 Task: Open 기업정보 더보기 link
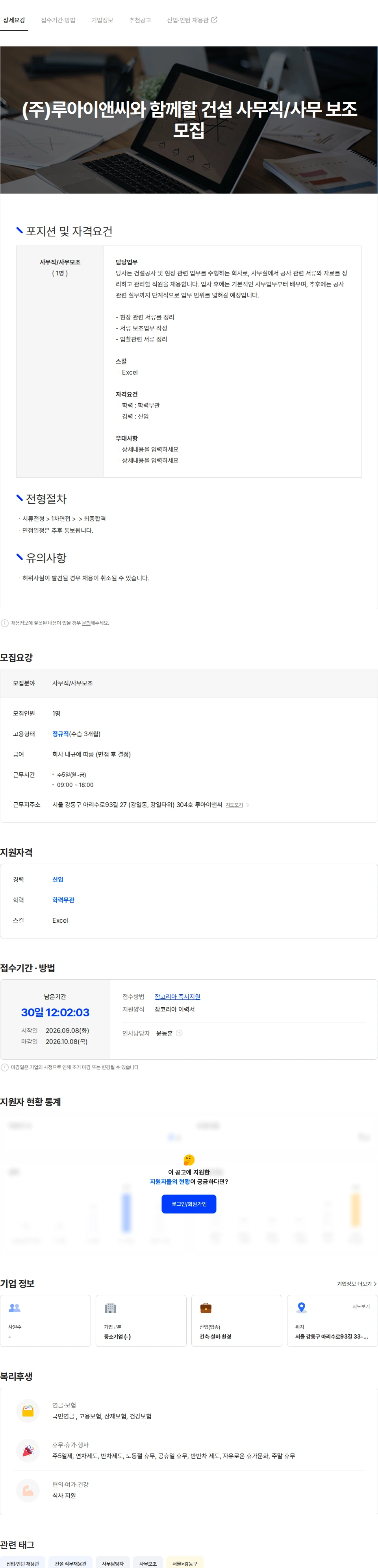(357, 1284)
